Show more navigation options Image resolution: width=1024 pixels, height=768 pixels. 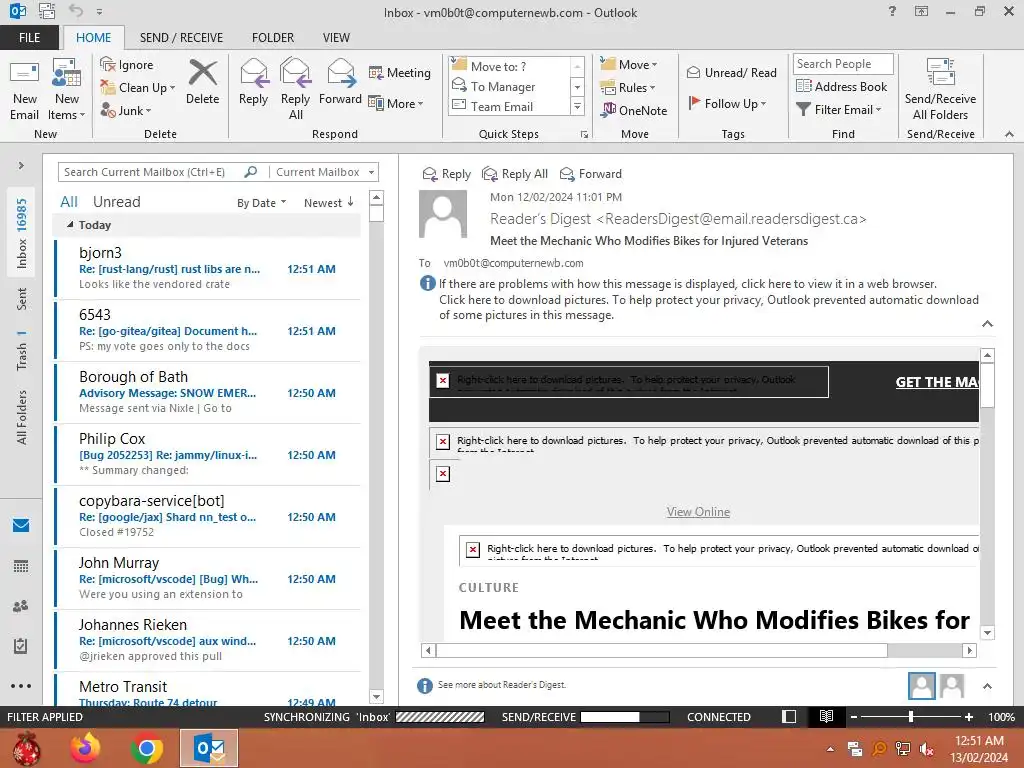[x=21, y=686]
